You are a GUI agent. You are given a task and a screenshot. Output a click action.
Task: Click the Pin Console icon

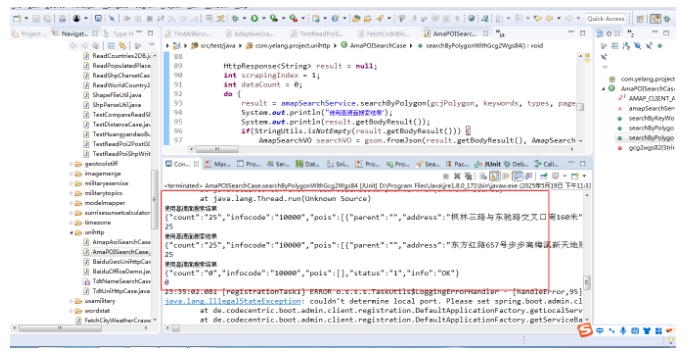click(543, 176)
